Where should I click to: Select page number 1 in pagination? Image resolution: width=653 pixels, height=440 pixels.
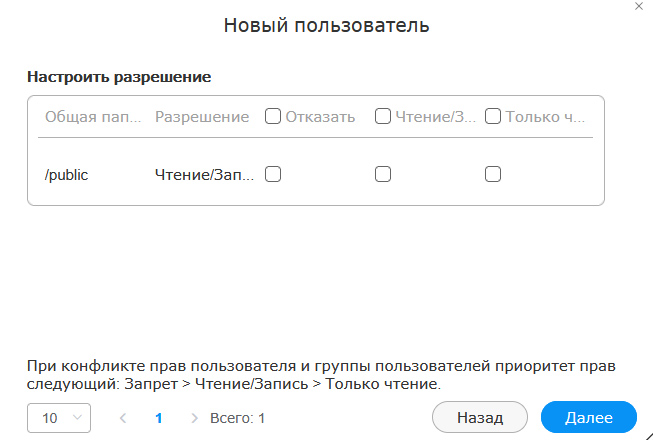point(158,418)
